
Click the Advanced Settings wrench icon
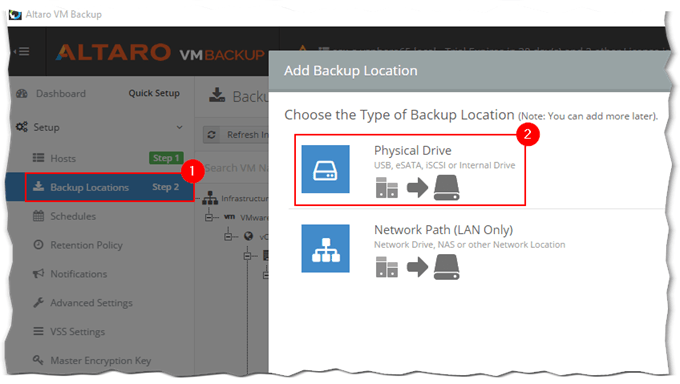point(39,302)
